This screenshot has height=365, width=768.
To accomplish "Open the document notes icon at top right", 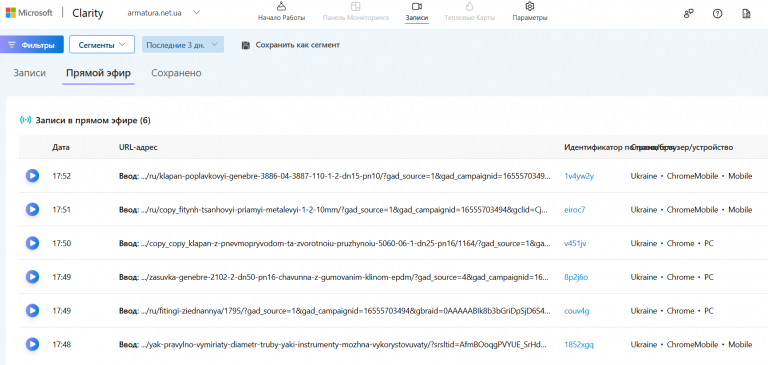I will pyautogui.click(x=746, y=14).
